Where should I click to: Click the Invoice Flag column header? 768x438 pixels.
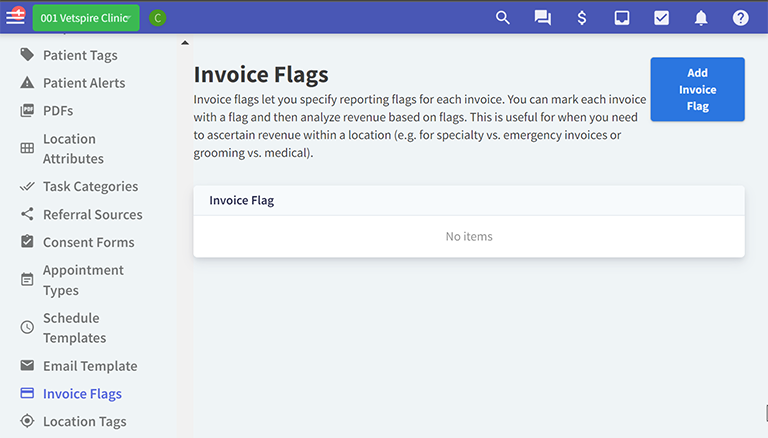click(241, 200)
